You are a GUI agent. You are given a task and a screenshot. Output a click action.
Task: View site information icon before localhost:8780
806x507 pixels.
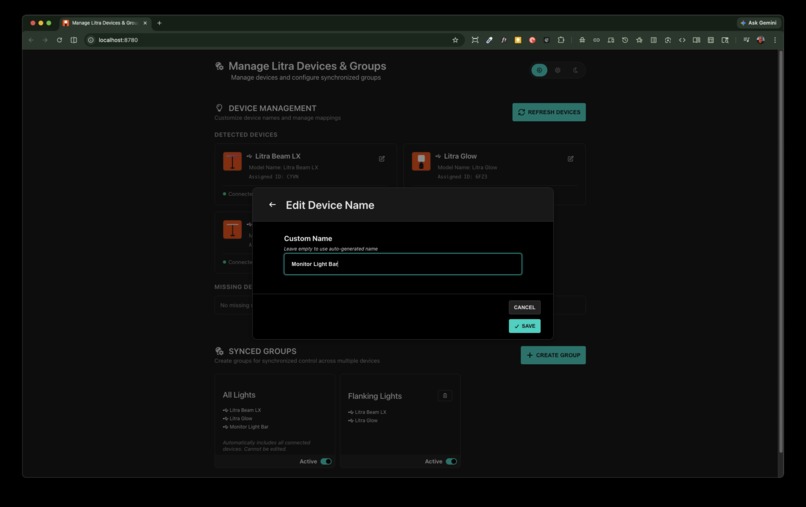[90, 40]
